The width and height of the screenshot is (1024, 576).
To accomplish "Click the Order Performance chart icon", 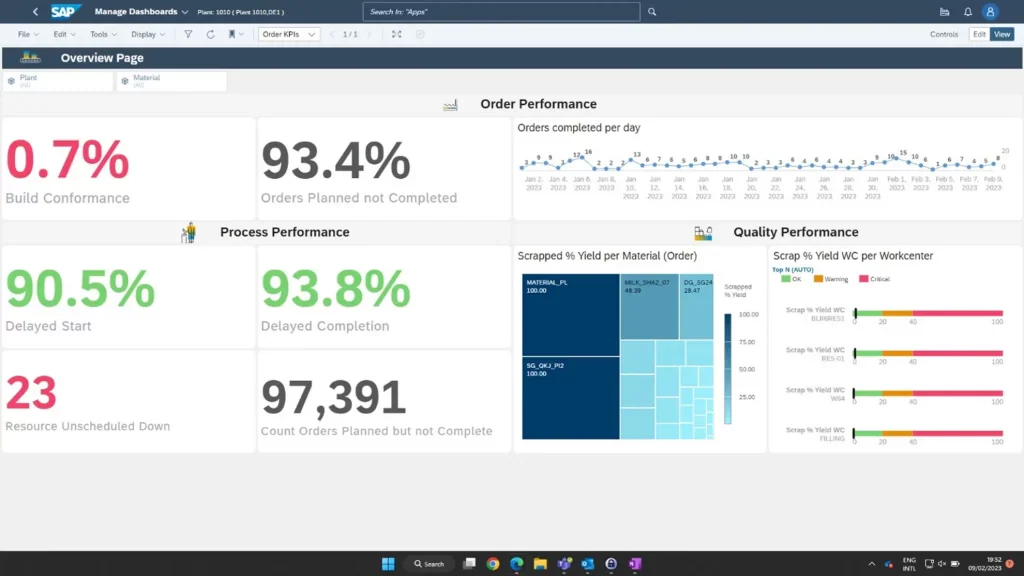I will 450,104.
